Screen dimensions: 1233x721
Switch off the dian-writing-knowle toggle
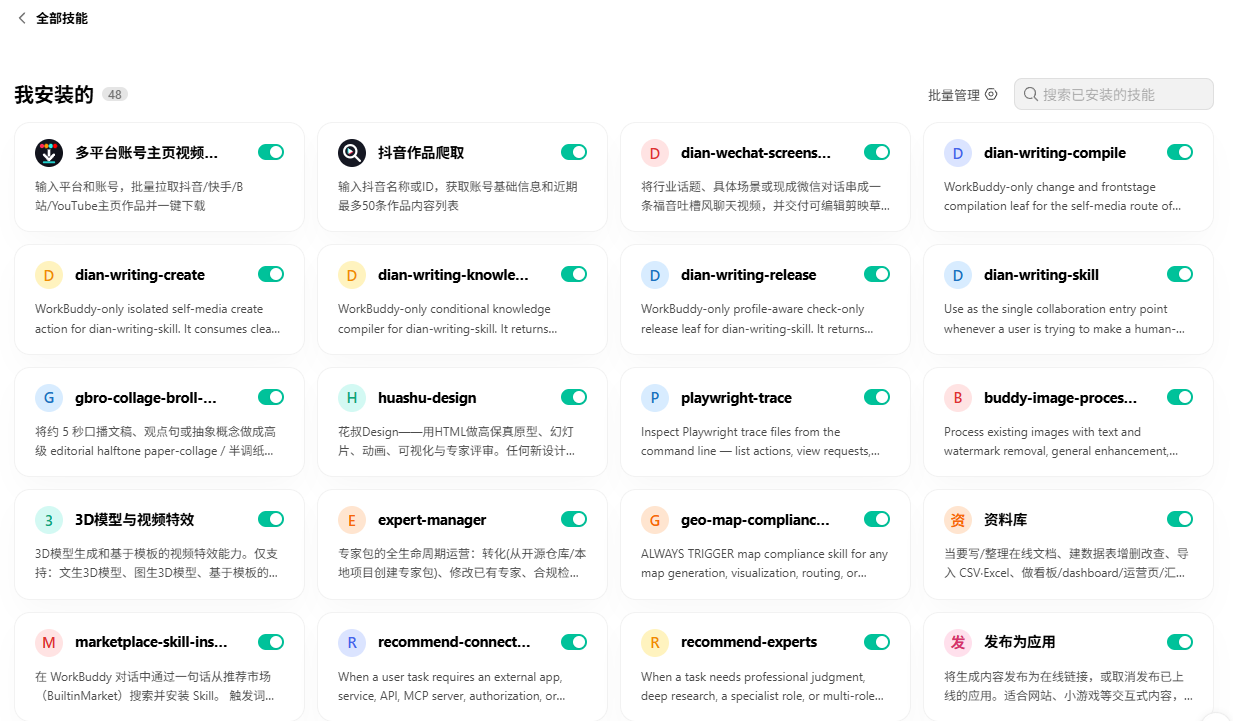tap(574, 274)
